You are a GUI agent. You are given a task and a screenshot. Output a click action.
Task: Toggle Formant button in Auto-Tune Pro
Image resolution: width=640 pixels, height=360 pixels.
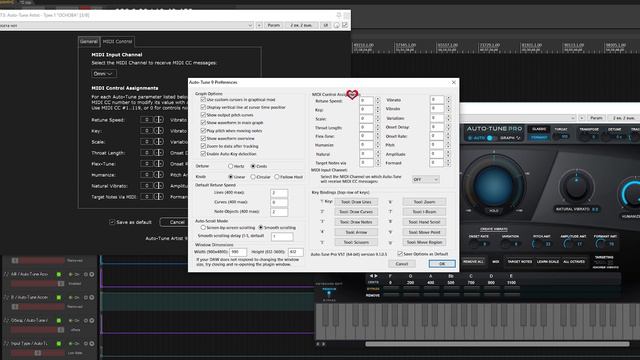539,138
